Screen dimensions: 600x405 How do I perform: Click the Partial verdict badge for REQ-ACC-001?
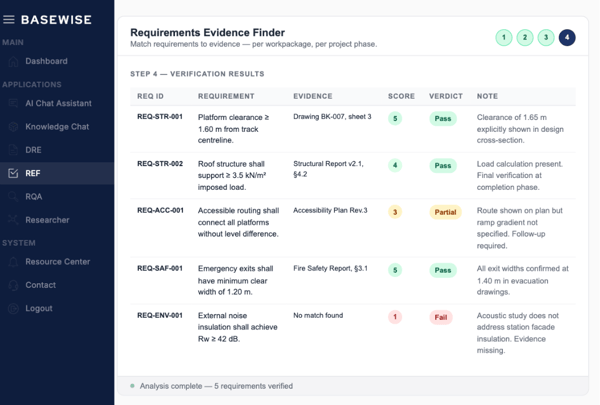(x=444, y=212)
